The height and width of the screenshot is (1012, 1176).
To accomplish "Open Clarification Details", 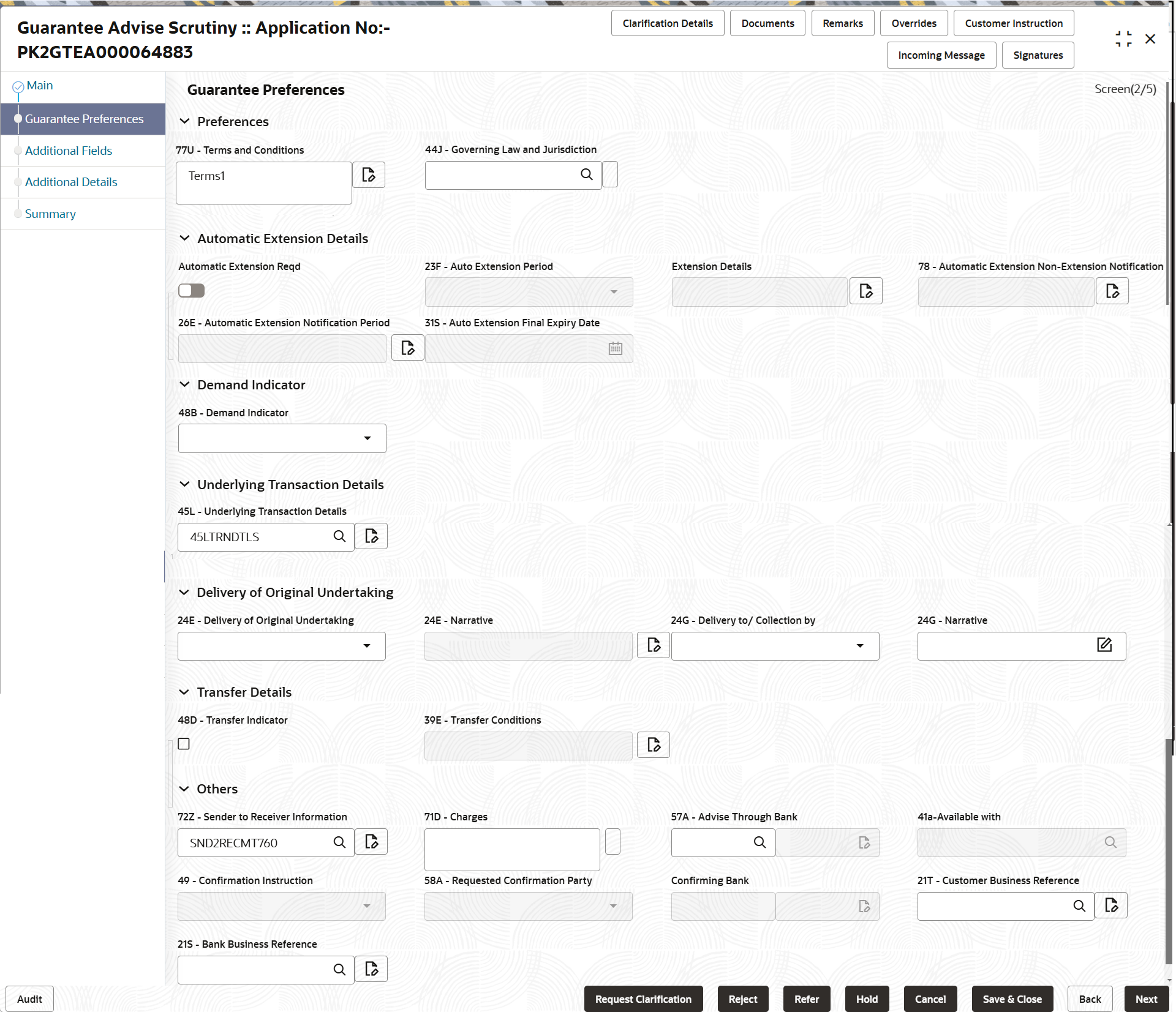I will tap(668, 23).
